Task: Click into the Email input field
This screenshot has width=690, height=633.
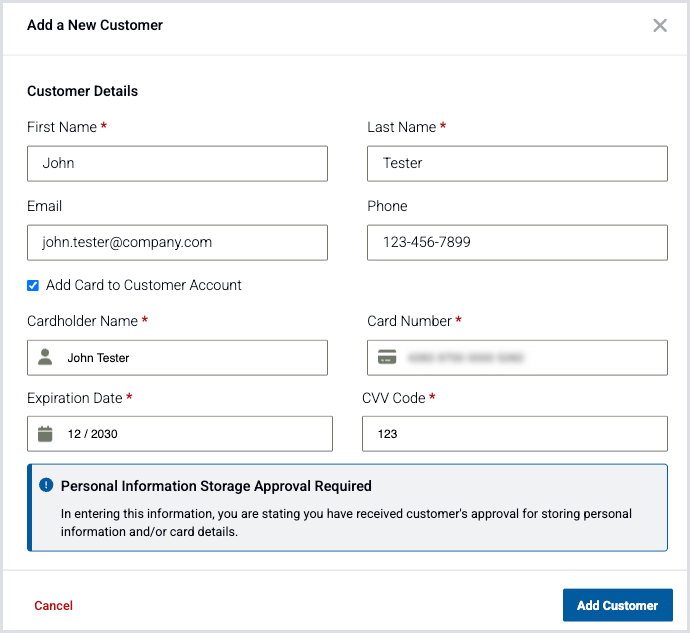Action: click(x=177, y=242)
